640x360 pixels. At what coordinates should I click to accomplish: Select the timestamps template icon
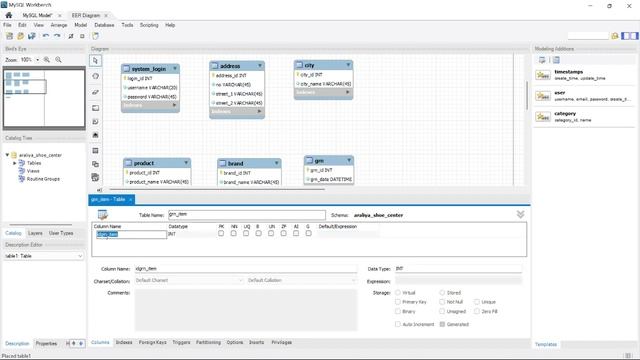point(543,75)
